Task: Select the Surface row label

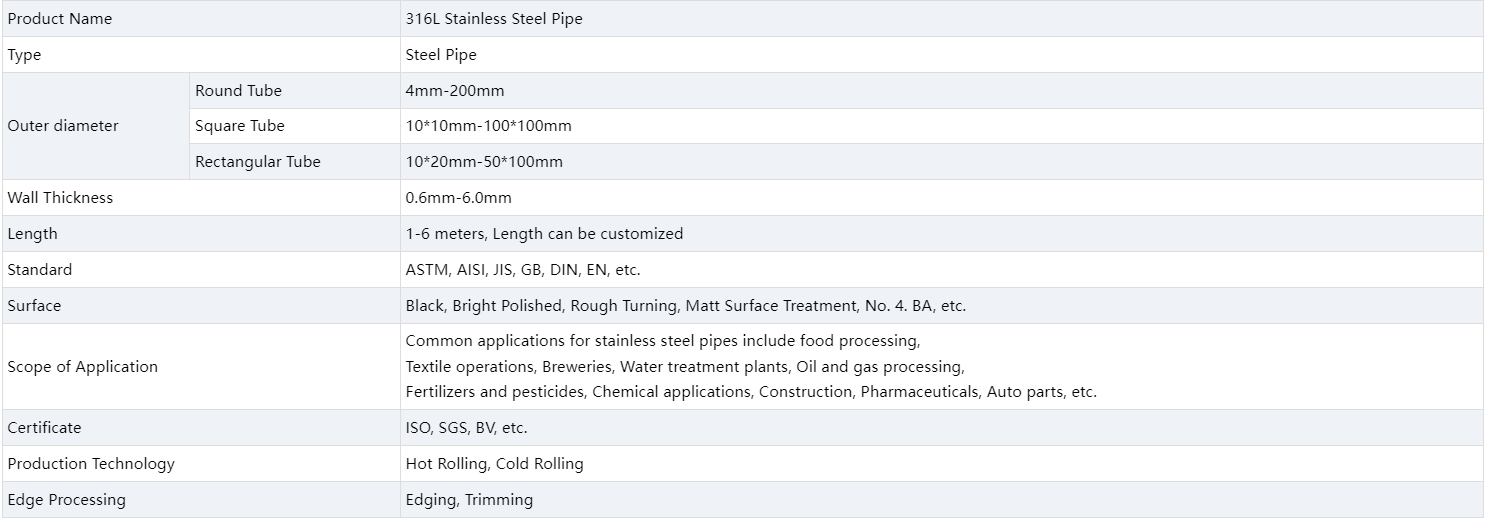Action: [x=34, y=306]
